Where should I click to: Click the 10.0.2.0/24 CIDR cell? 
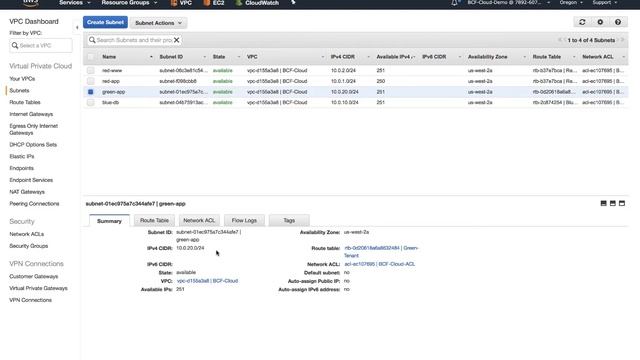pos(344,71)
